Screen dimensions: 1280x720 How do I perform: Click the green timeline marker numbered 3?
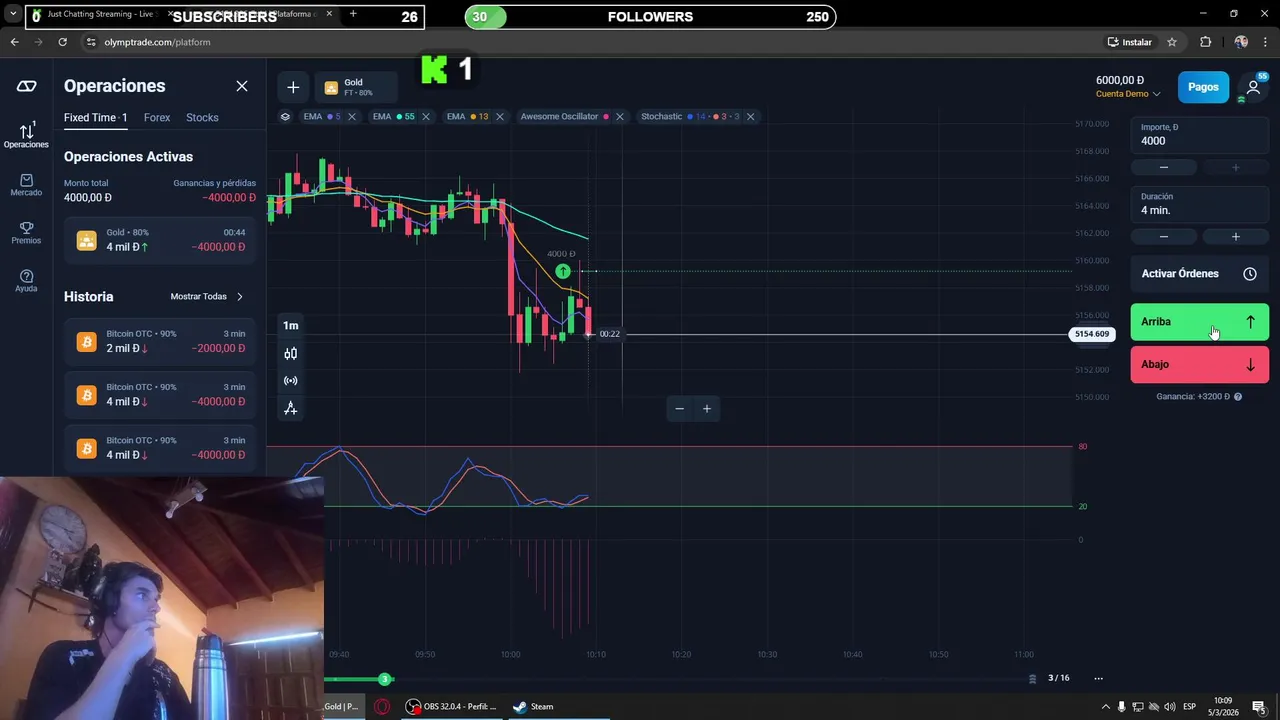[x=385, y=679]
